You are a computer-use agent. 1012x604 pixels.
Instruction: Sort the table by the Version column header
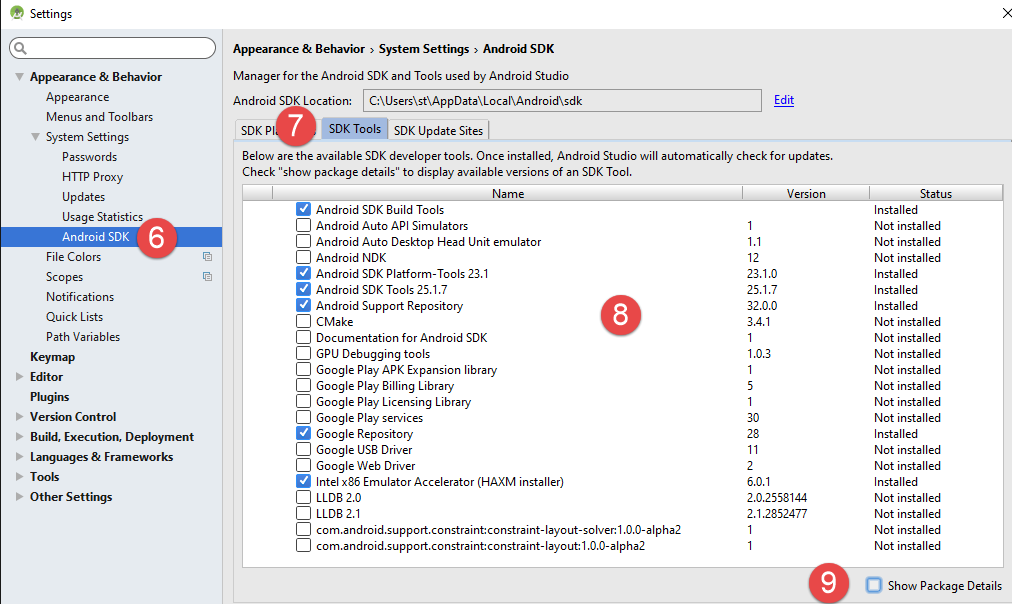coord(805,193)
